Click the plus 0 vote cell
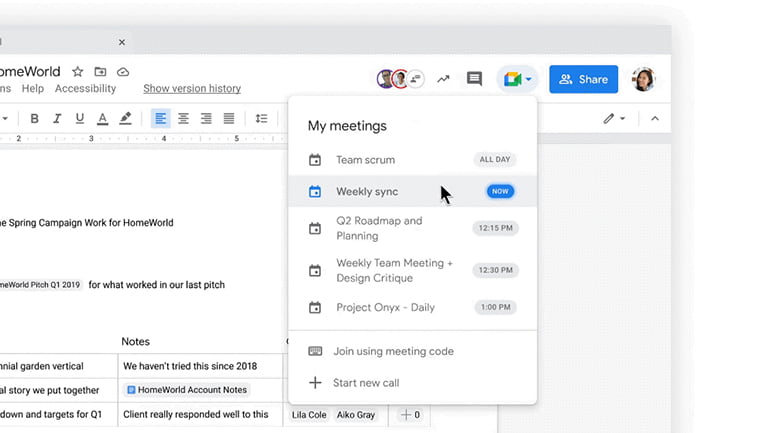 [x=410, y=415]
